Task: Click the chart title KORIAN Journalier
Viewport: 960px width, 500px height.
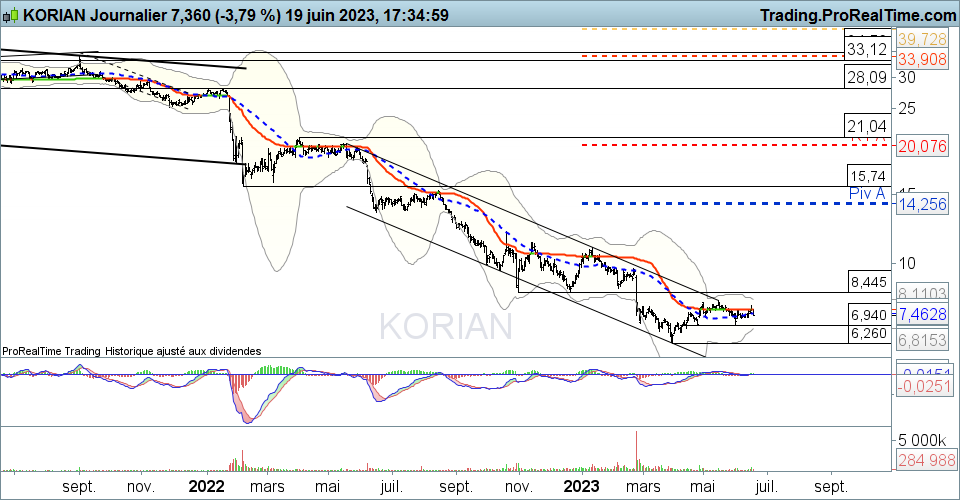Action: [x=95, y=15]
